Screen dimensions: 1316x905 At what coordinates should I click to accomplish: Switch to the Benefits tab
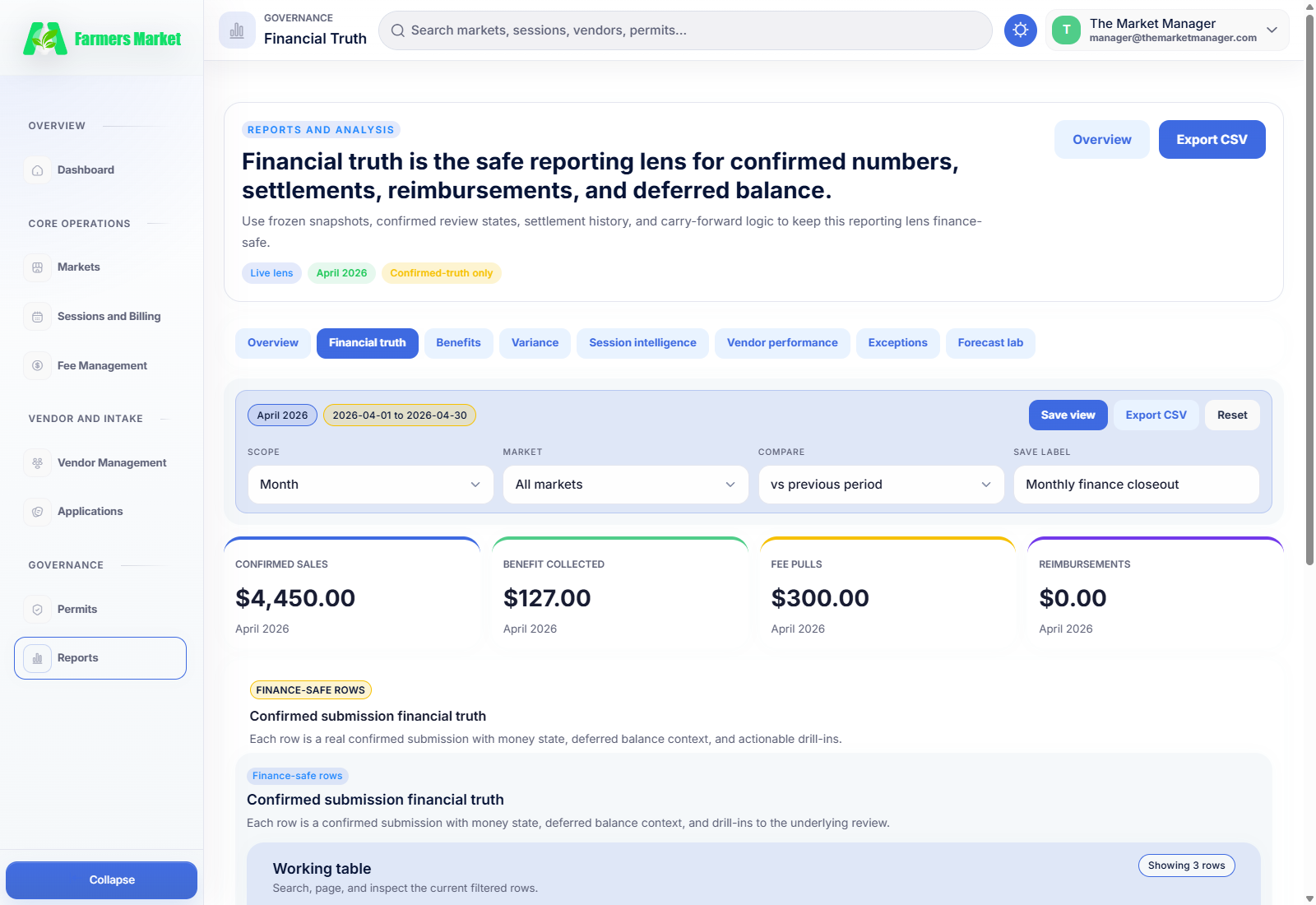(458, 343)
